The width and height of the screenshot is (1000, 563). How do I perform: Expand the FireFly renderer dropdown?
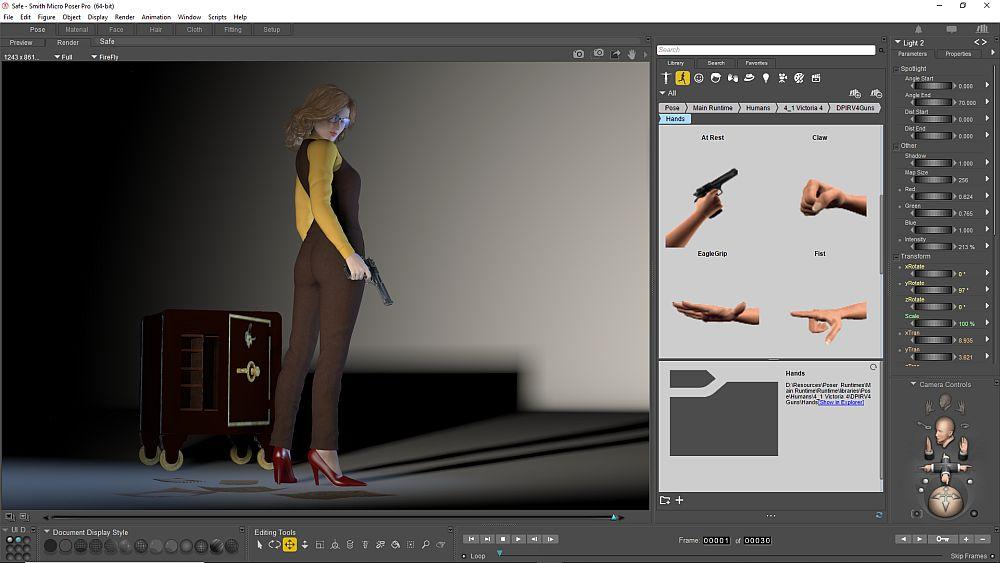point(94,57)
